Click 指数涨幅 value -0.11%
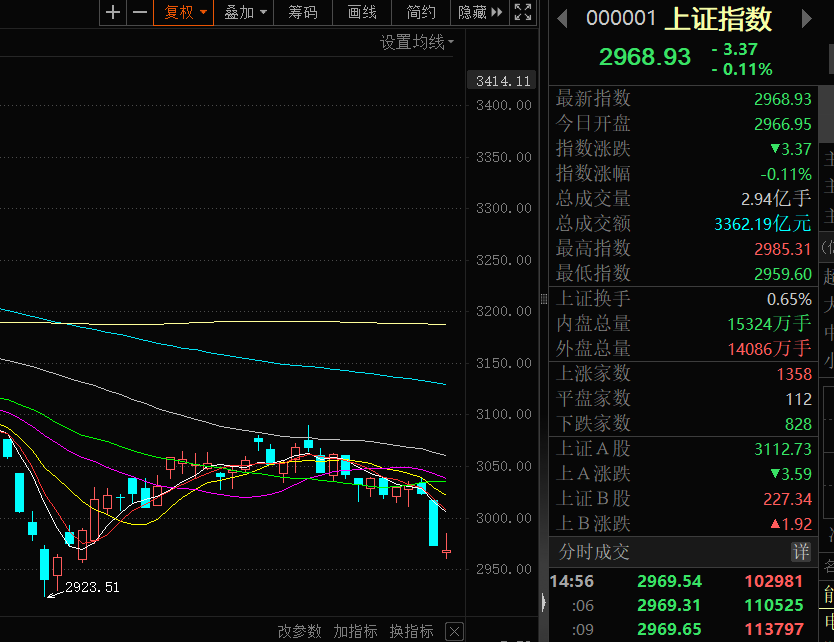This screenshot has width=834, height=642. (786, 174)
